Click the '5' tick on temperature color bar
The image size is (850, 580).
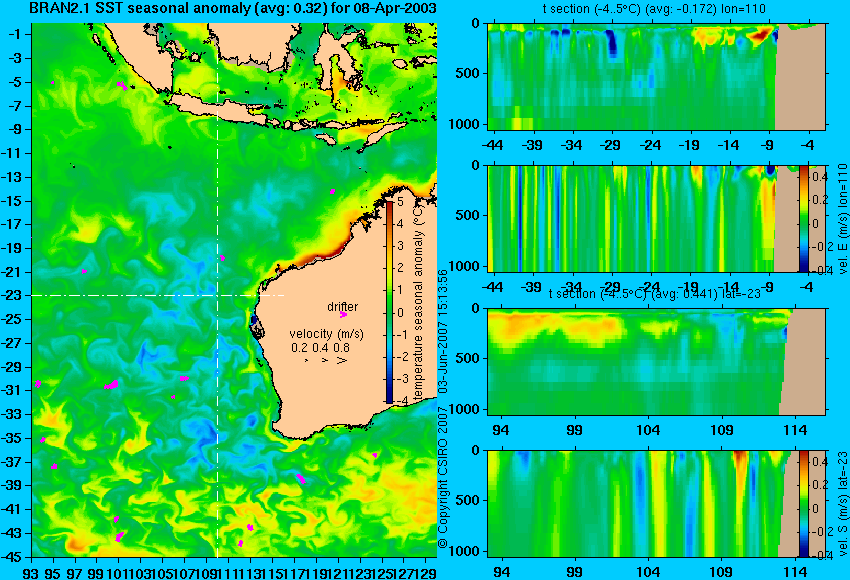(x=400, y=202)
